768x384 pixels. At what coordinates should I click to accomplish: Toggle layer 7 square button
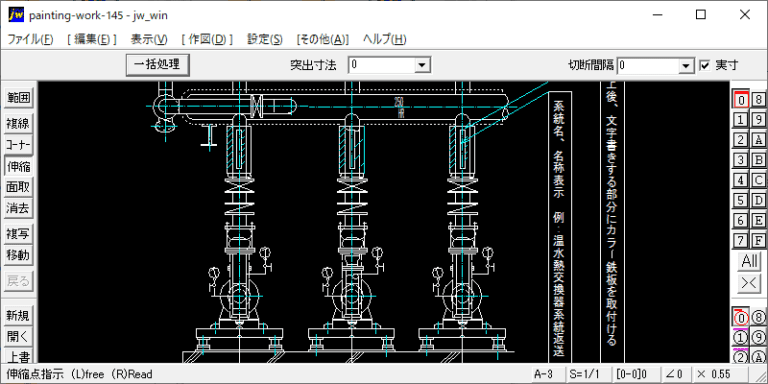741,240
